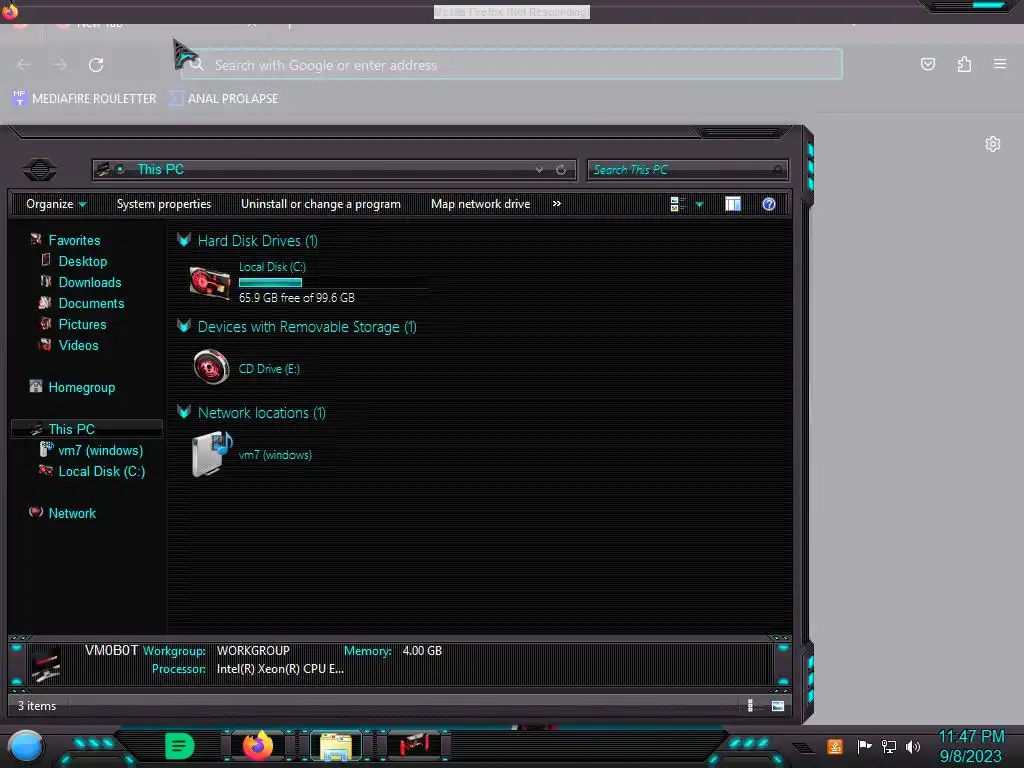
Task: Click the 4.00 GB memory value
Action: tap(422, 651)
